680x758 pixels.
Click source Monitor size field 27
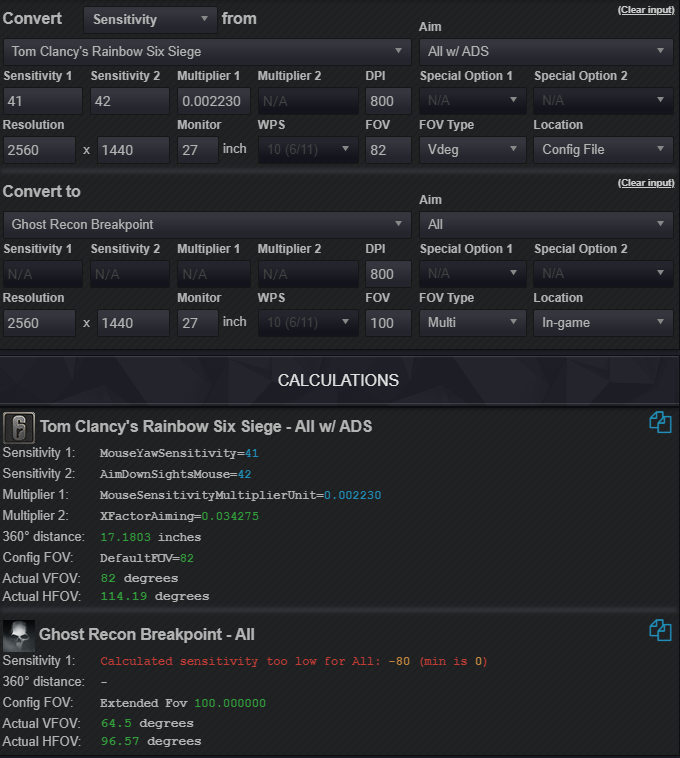(198, 150)
